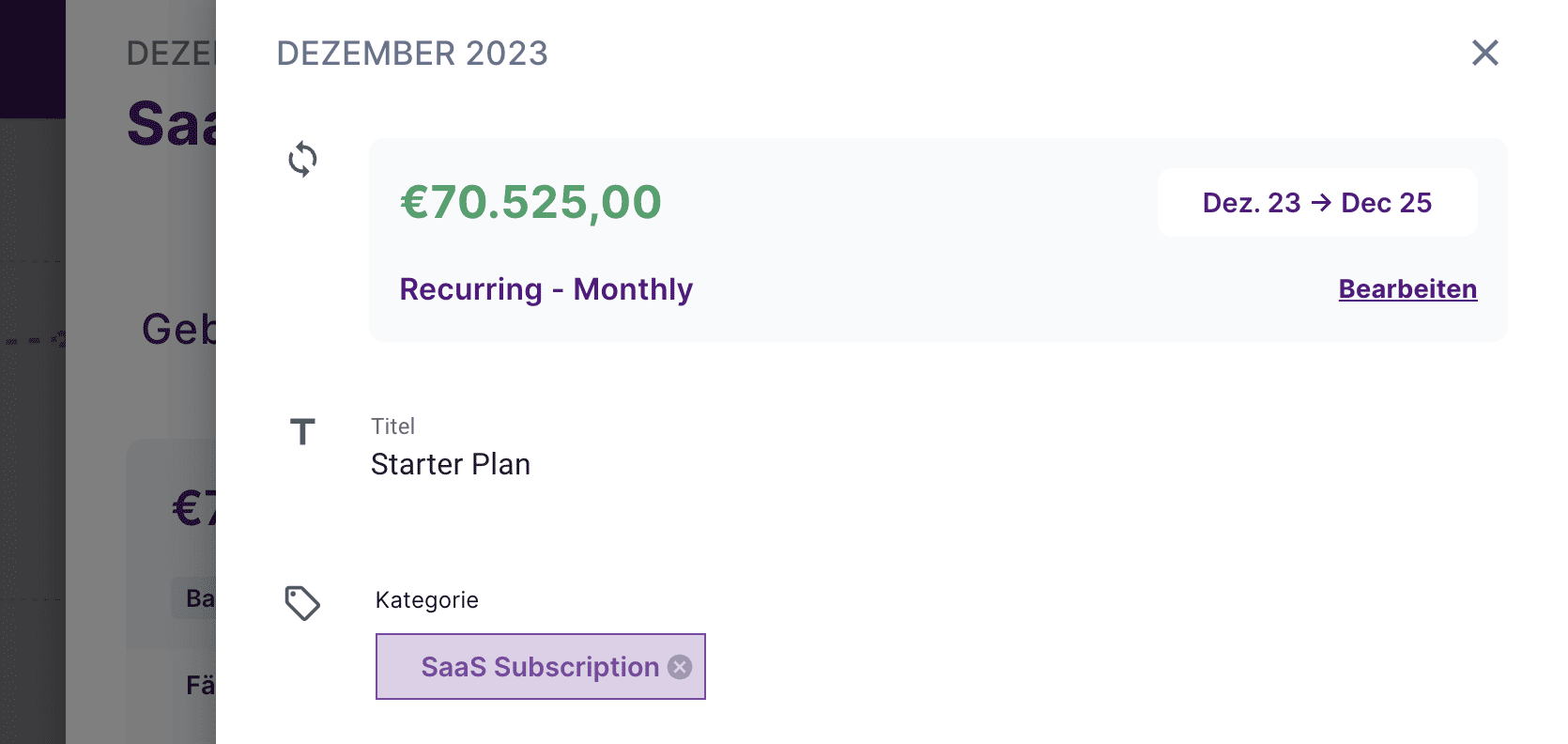Click the Kategorie tag icon
1568x744 pixels.
pyautogui.click(x=302, y=603)
